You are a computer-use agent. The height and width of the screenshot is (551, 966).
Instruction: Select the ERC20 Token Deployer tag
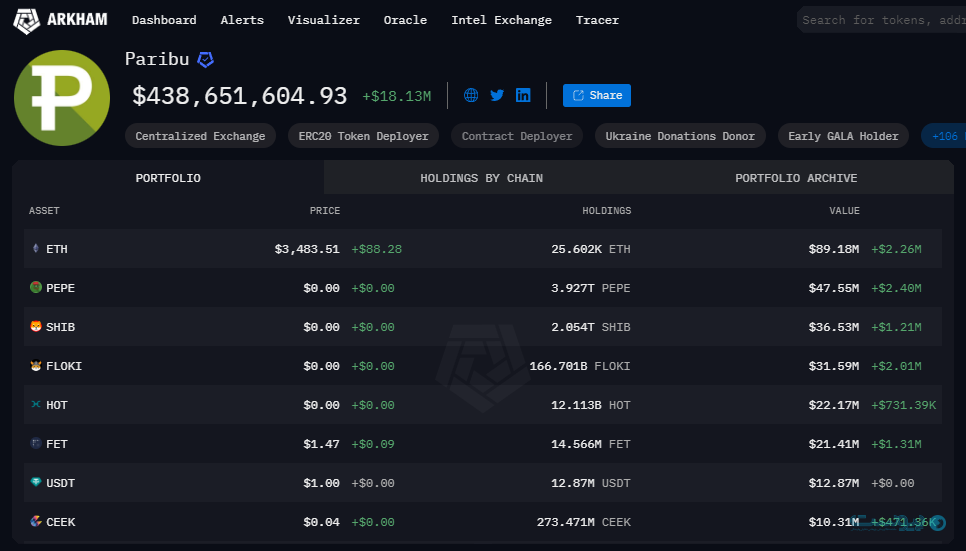pyautogui.click(x=363, y=136)
